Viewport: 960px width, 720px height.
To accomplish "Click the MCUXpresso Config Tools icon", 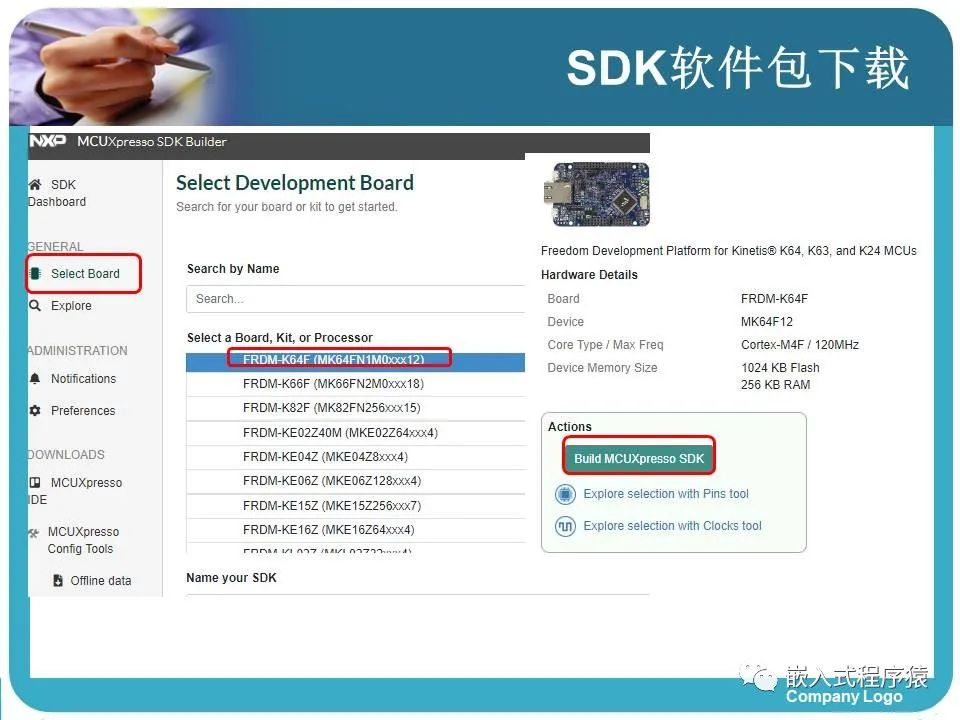I will (33, 533).
